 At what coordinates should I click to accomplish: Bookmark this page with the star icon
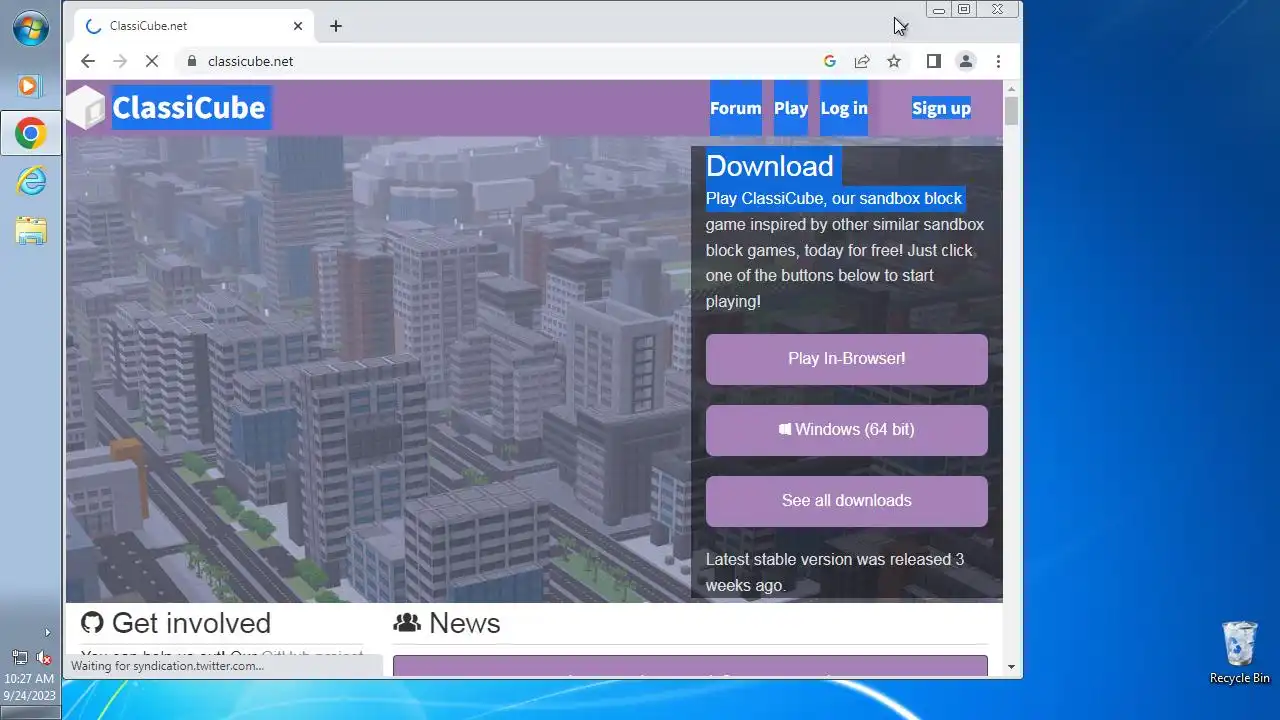[894, 61]
